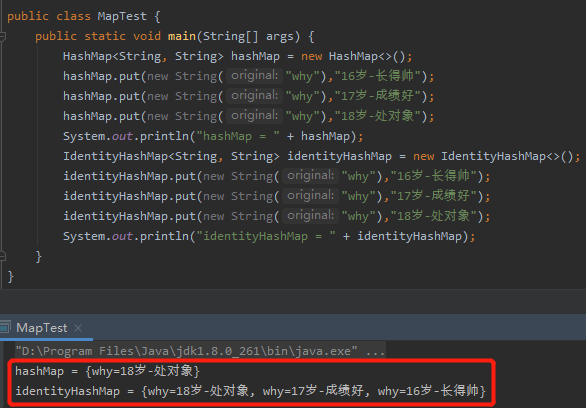Click the identityHashMap variable name in declaration
This screenshot has height=408, width=586.
coord(339,156)
